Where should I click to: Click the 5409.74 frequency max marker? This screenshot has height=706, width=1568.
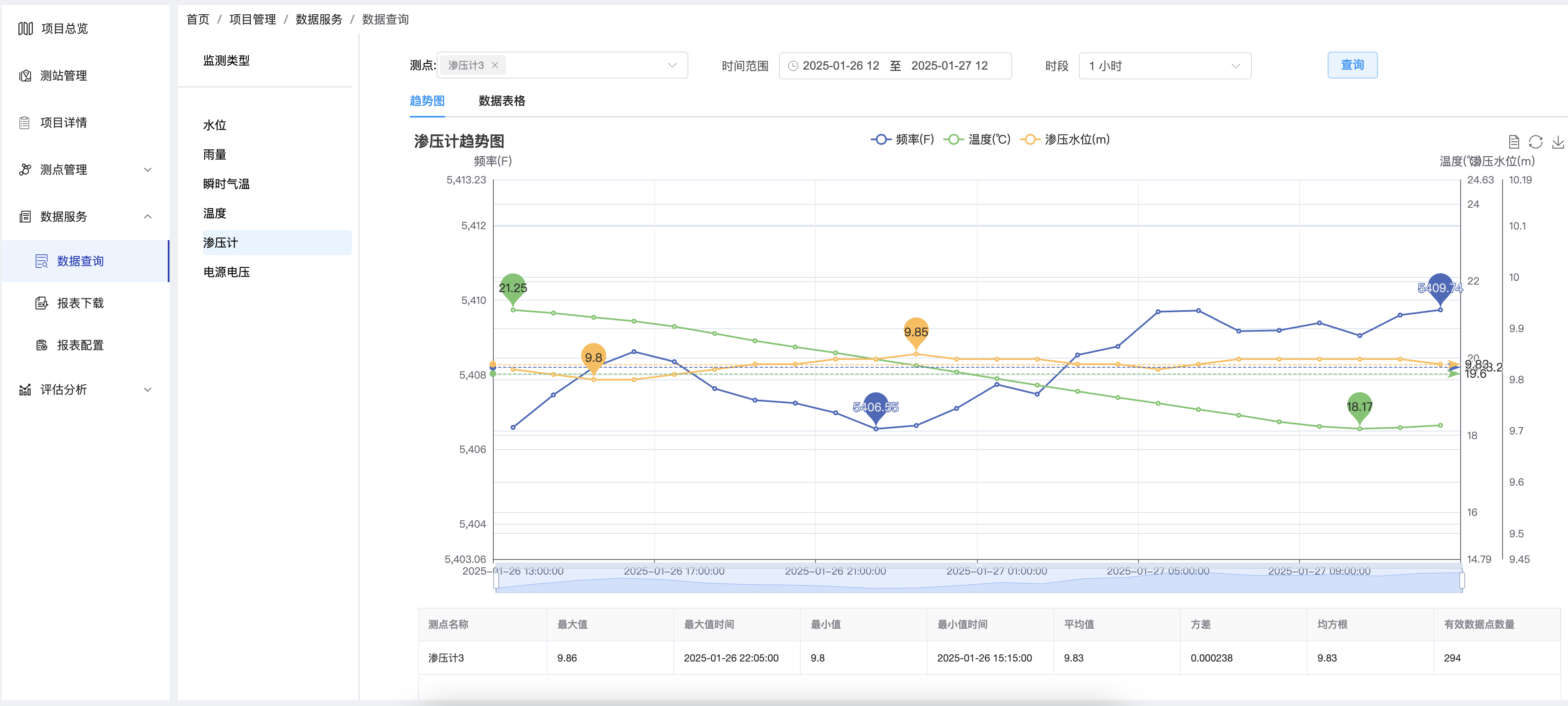coord(1440,289)
